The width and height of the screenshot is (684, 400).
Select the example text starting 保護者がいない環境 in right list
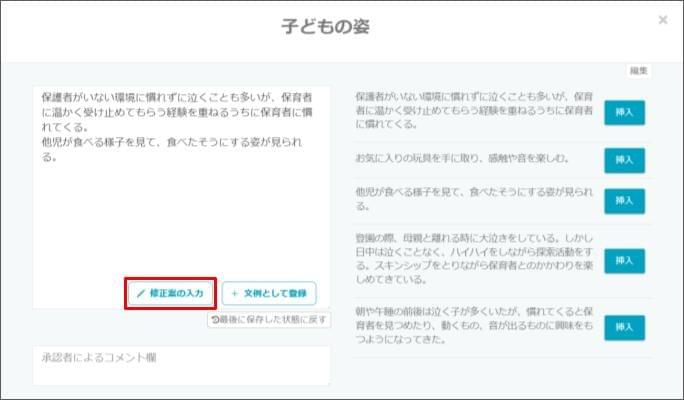[x=475, y=112]
